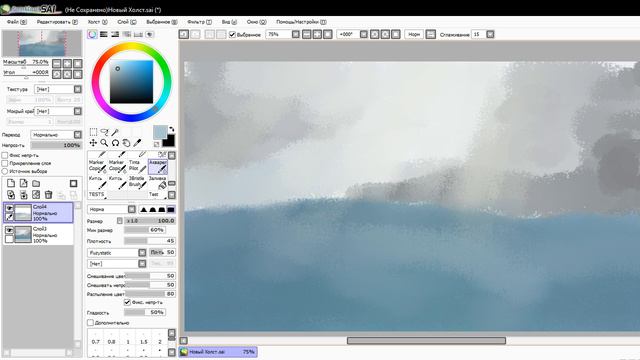The width and height of the screenshot is (640, 360).
Task: Click the undo button in top toolbar
Action: [x=184, y=34]
